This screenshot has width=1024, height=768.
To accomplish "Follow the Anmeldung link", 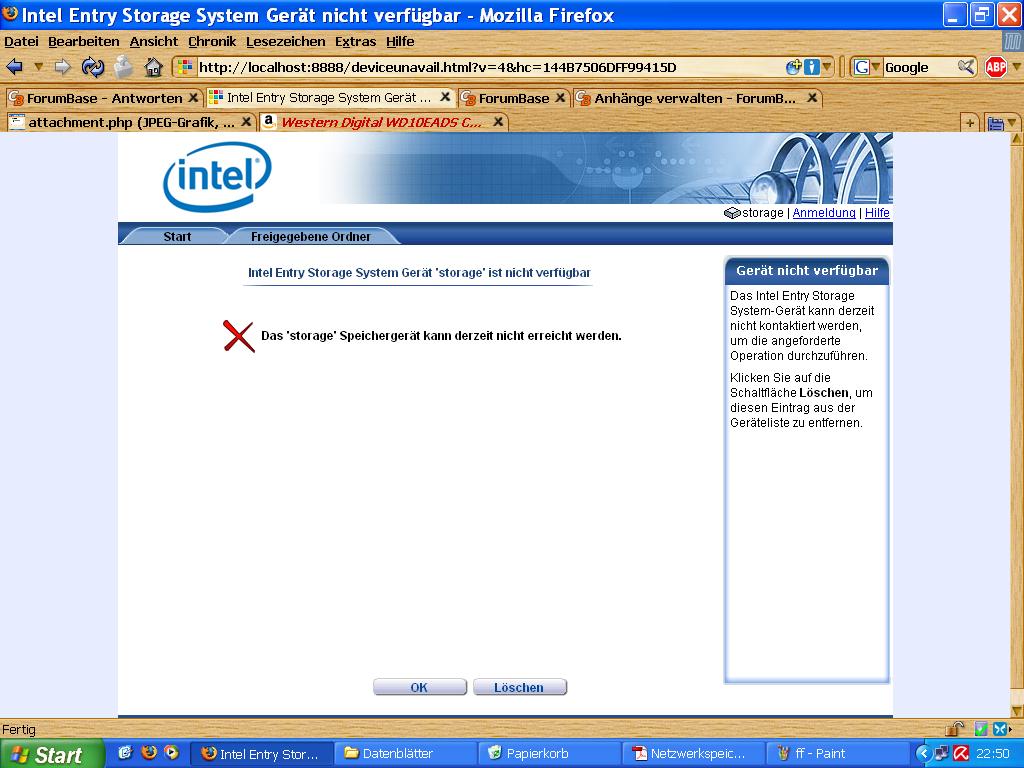I will point(824,213).
